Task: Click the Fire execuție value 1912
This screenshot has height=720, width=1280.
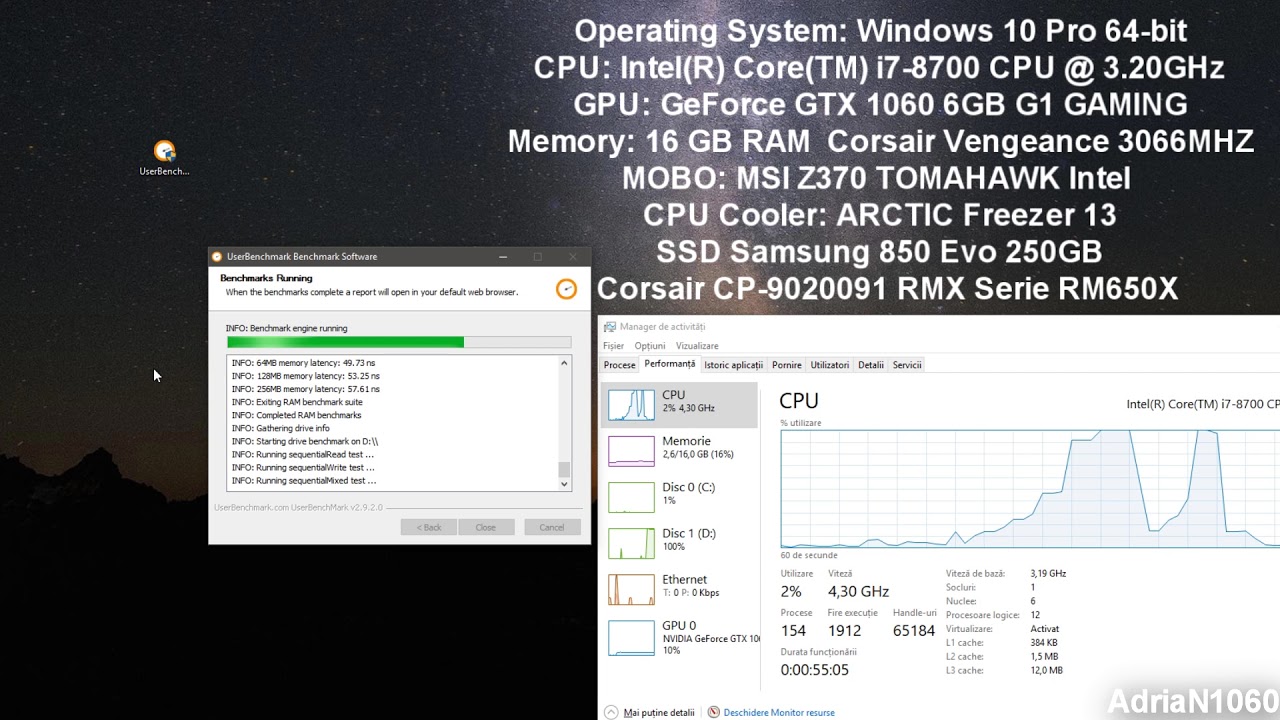Action: [x=844, y=631]
